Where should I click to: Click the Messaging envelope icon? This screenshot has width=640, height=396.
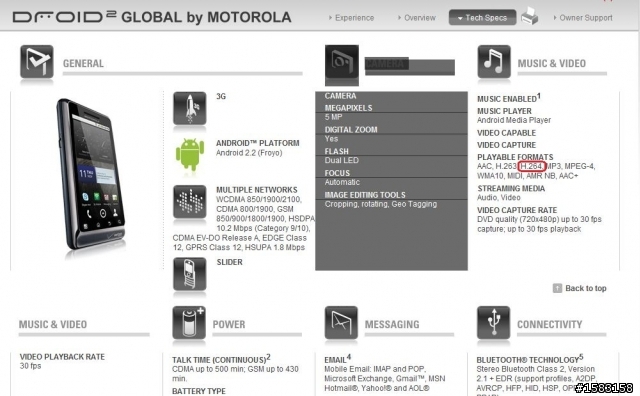341,323
